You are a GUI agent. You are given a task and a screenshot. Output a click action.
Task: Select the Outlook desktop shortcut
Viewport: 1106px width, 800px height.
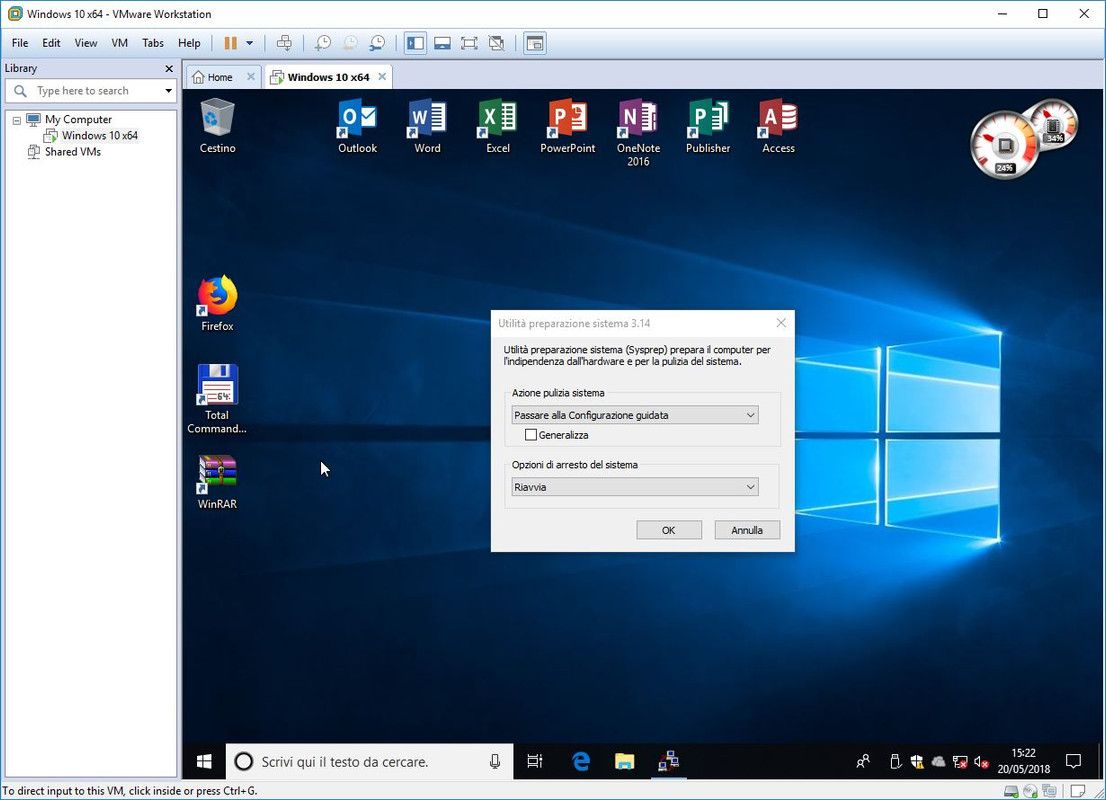358,127
